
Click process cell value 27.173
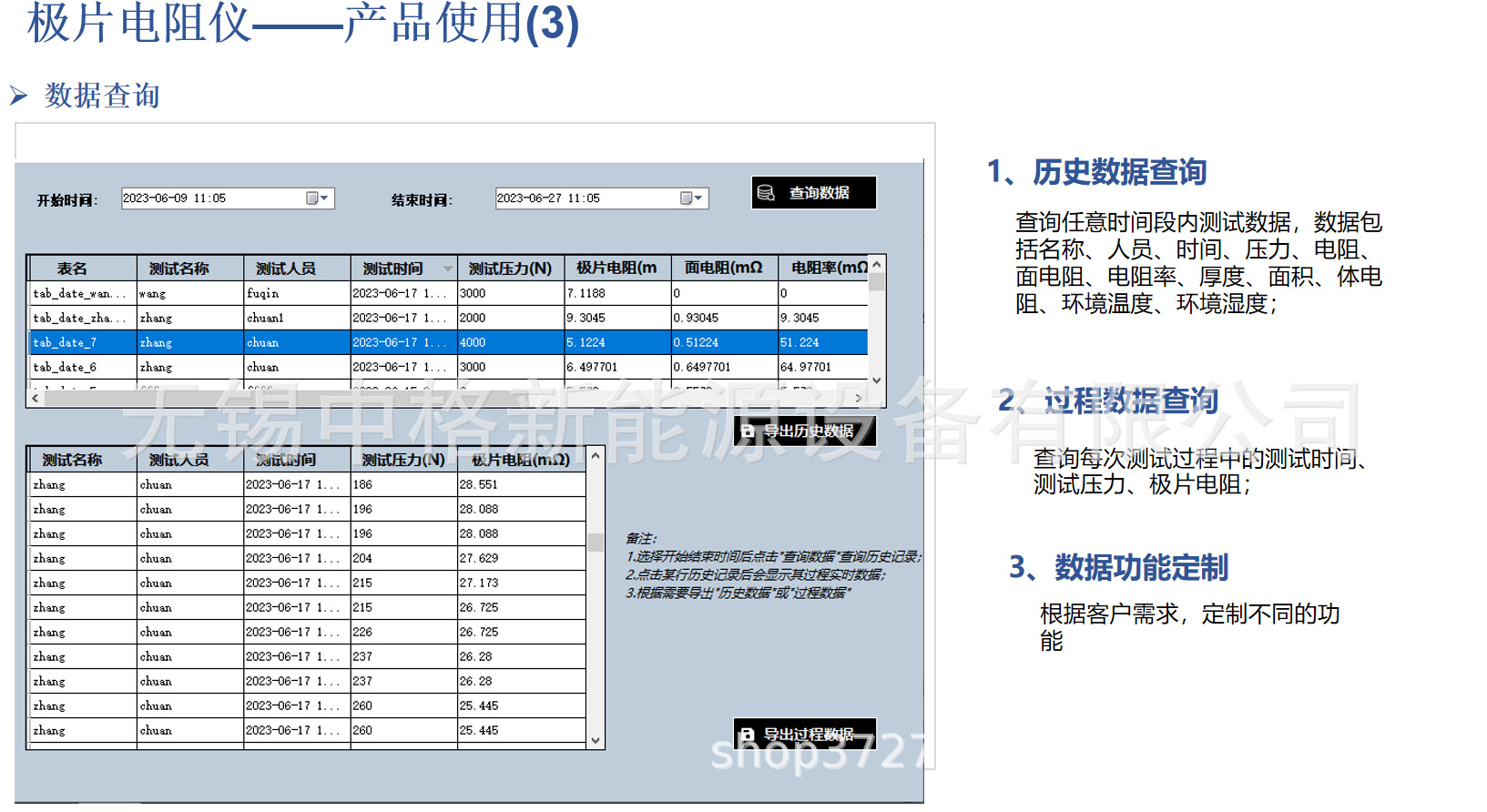(x=521, y=583)
